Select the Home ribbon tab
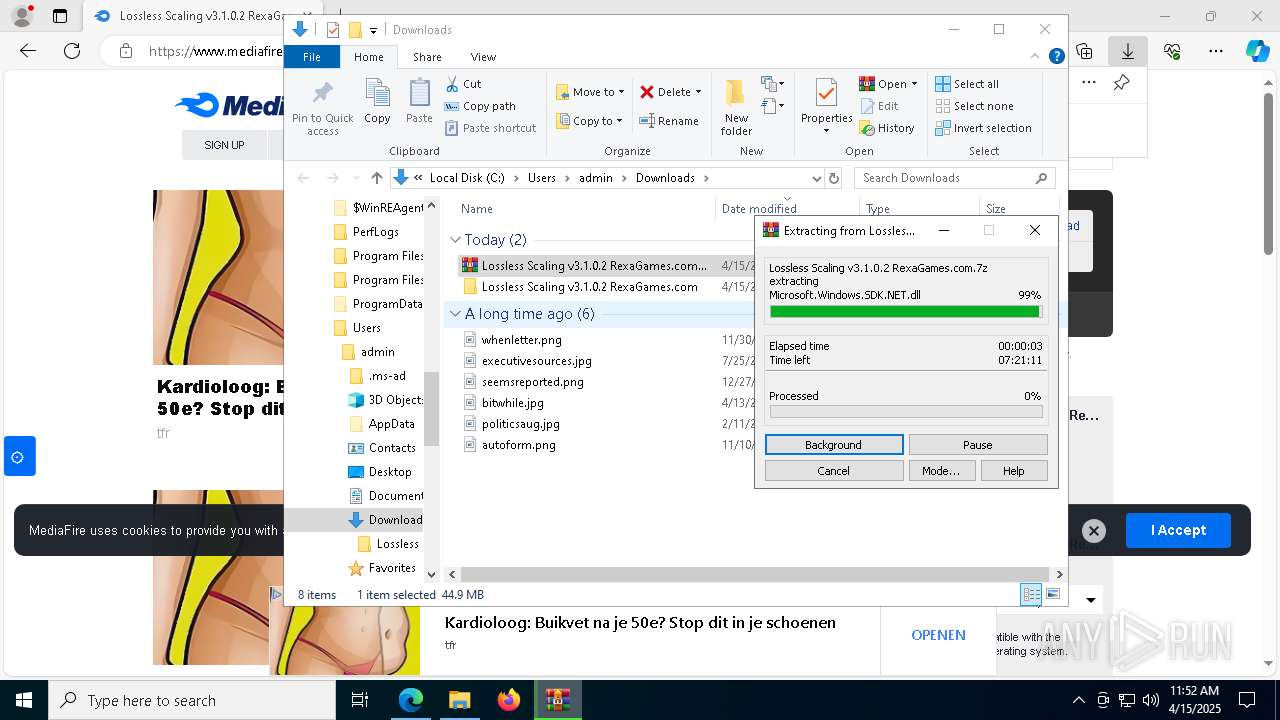This screenshot has height=720, width=1280. tap(369, 57)
